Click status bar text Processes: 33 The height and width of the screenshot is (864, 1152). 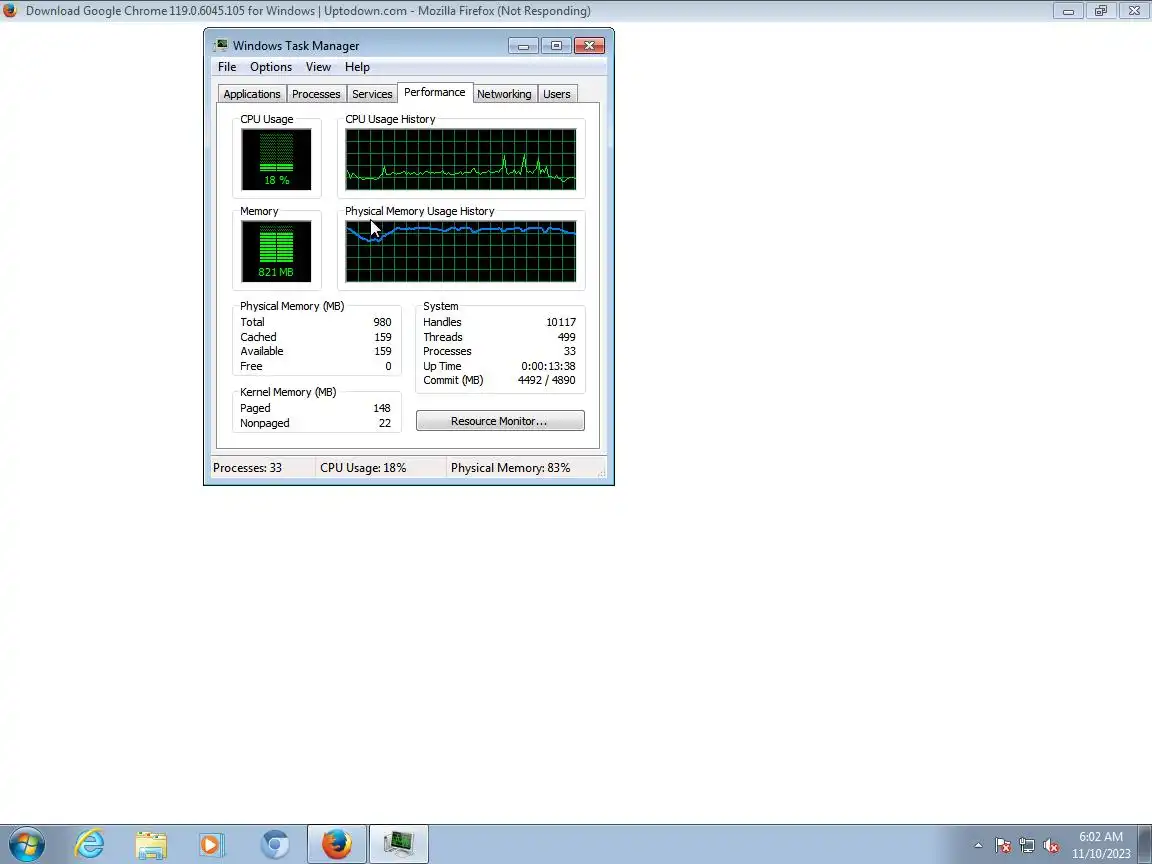coord(248,468)
